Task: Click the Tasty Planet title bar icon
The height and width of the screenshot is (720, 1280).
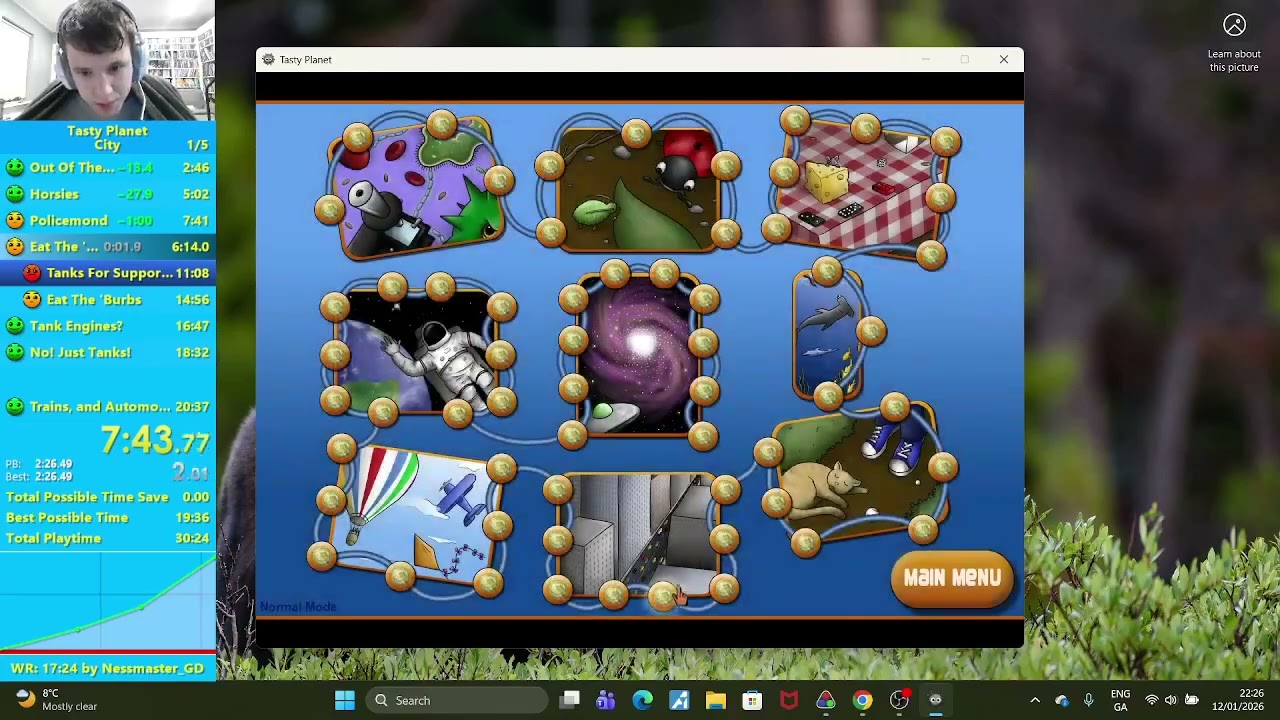Action: tap(268, 60)
